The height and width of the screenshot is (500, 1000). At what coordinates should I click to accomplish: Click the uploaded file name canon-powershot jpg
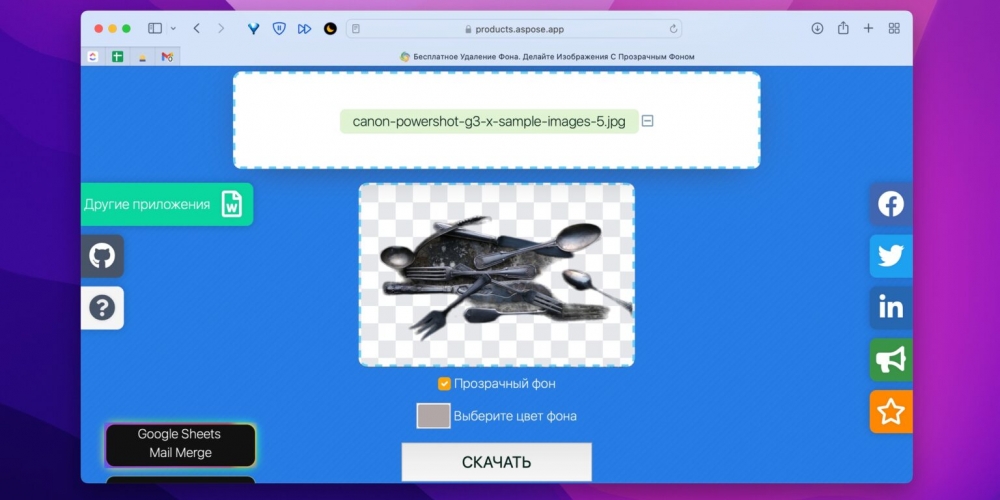489,121
